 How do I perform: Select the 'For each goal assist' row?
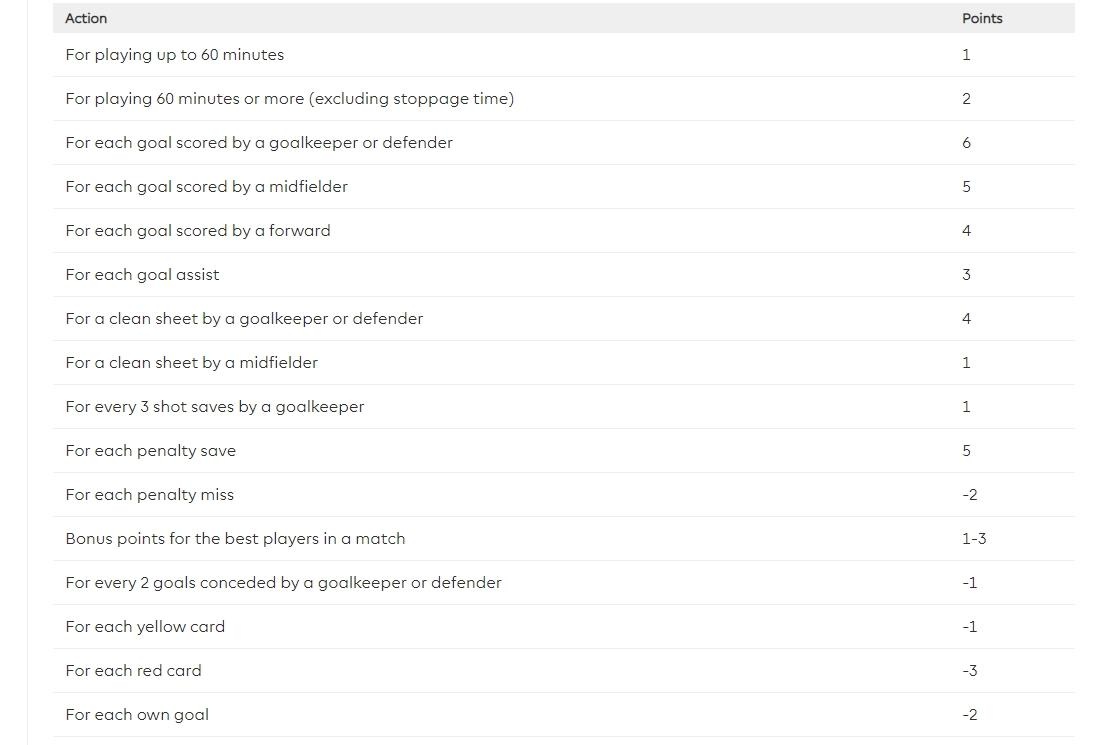142,275
